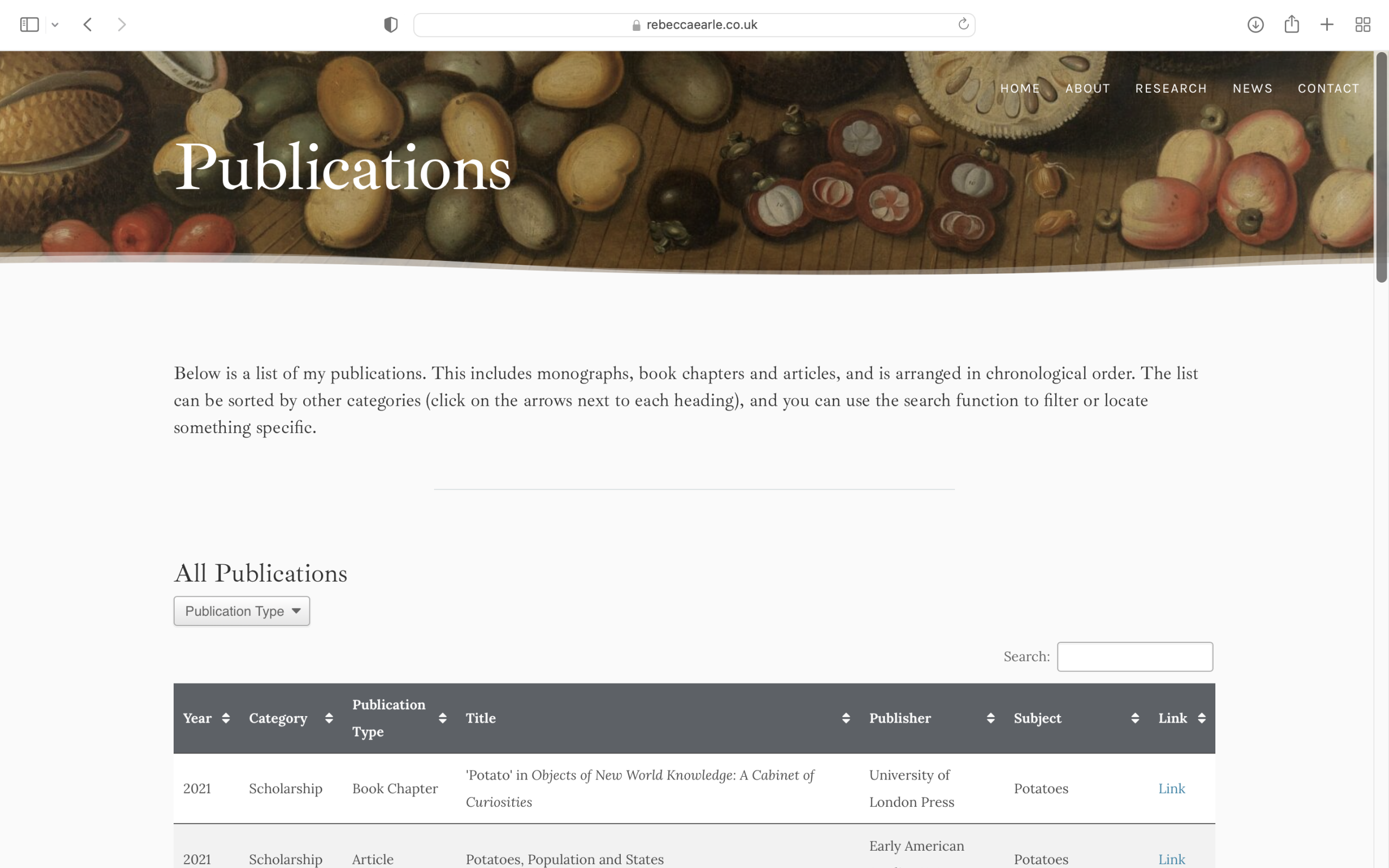Click 'Book Chapter' publication type cell
This screenshot has height=868, width=1389.
tap(395, 788)
